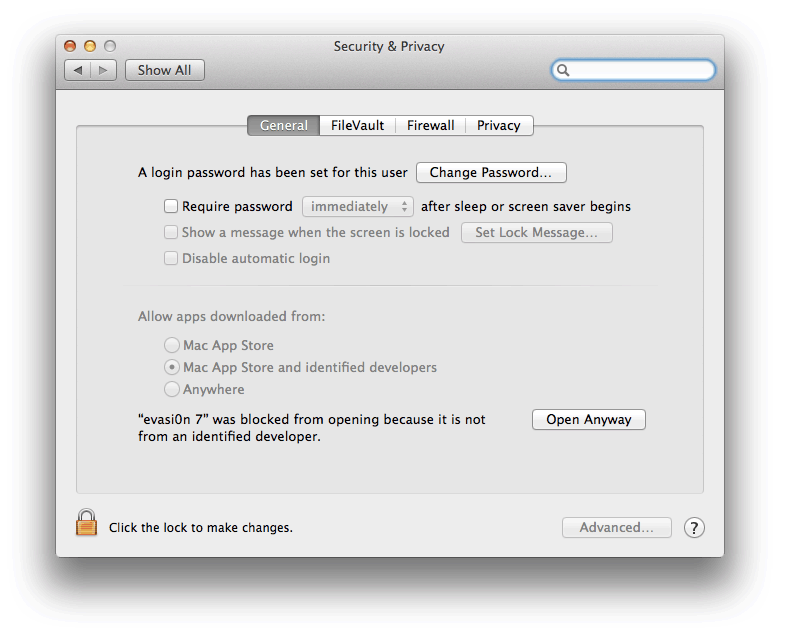Switch to the Privacy tab
Screen dimensions: 787x637
pos(498,125)
